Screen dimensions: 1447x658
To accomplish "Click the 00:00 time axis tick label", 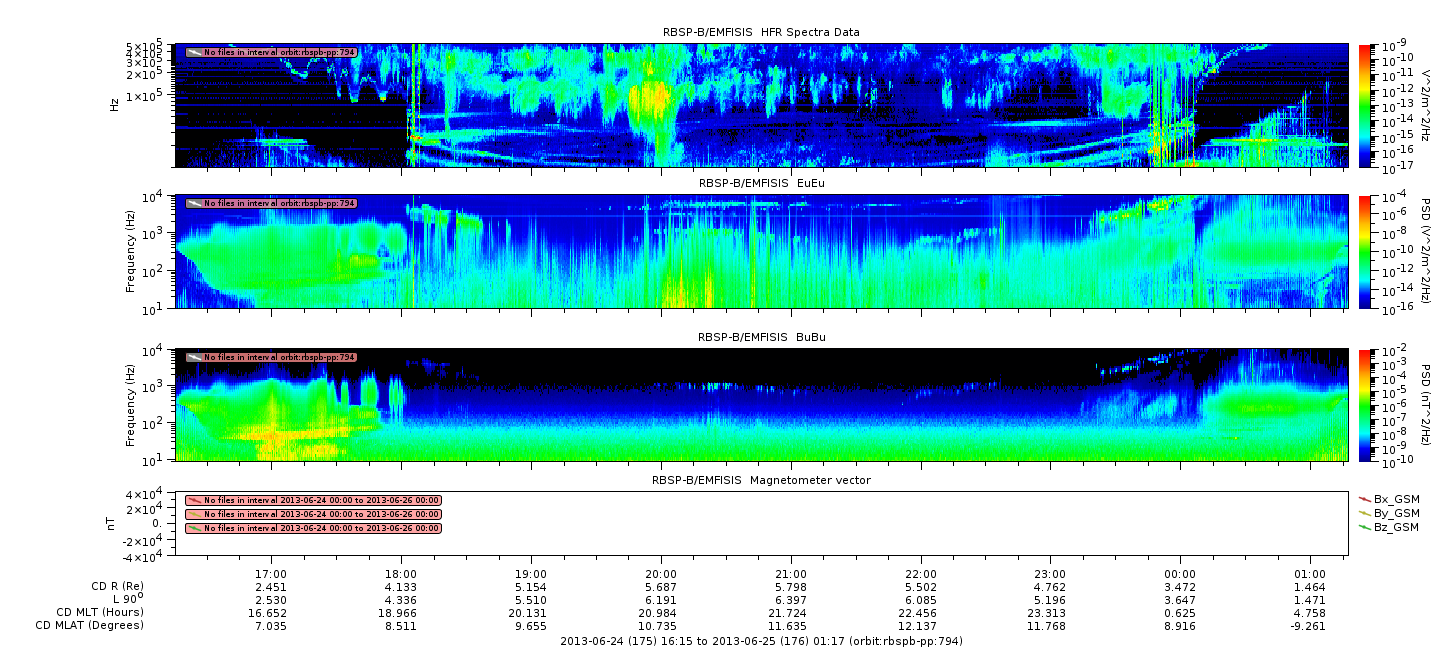I will point(1180,575).
